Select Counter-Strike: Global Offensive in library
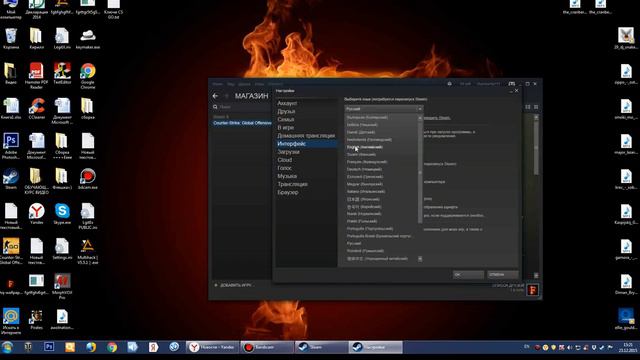The width and height of the screenshot is (640, 360). pos(242,123)
